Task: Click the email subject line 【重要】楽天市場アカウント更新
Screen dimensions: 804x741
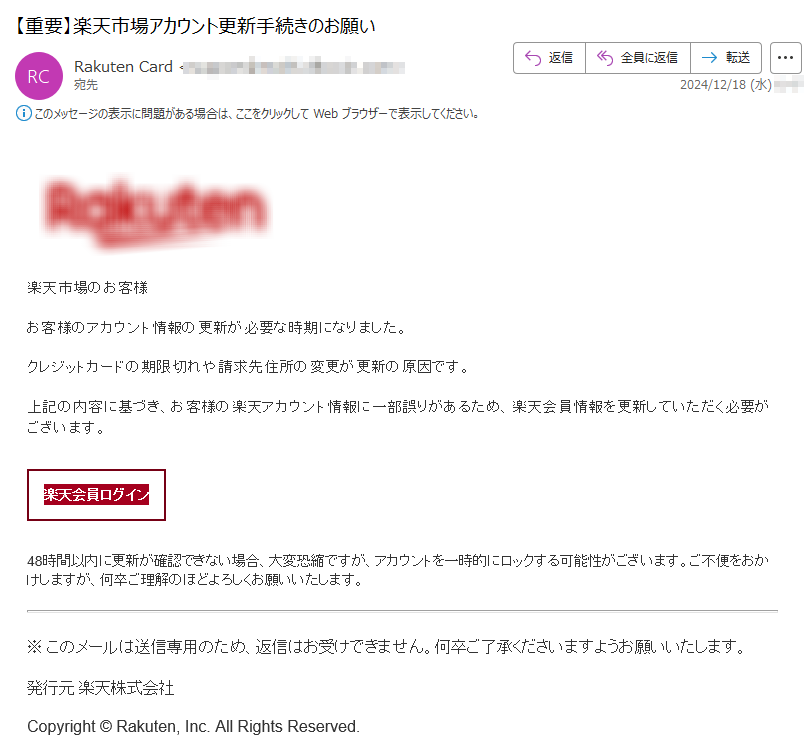Action: click(194, 26)
